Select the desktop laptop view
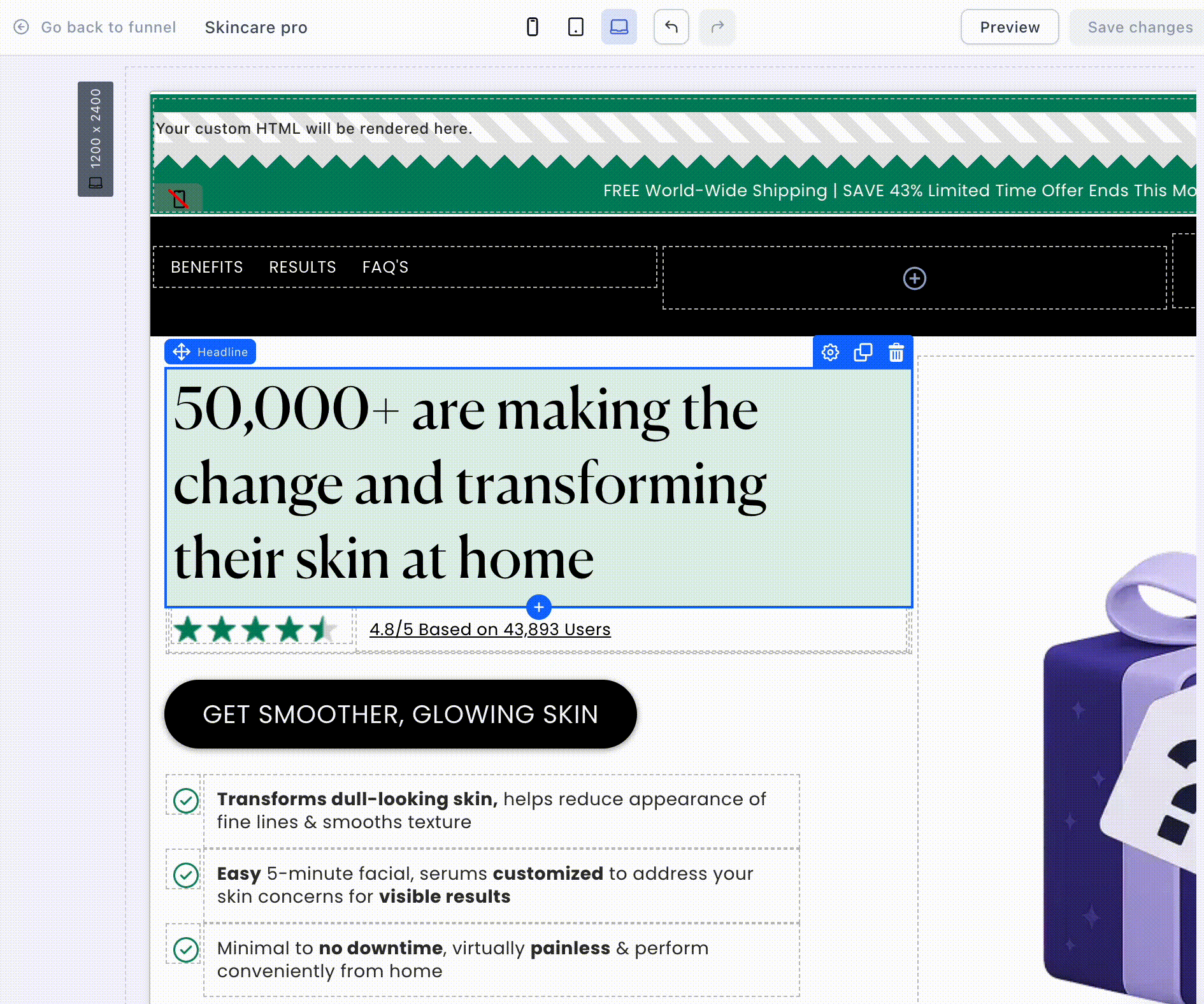Screen dimensions: 1204x1004 point(619,27)
